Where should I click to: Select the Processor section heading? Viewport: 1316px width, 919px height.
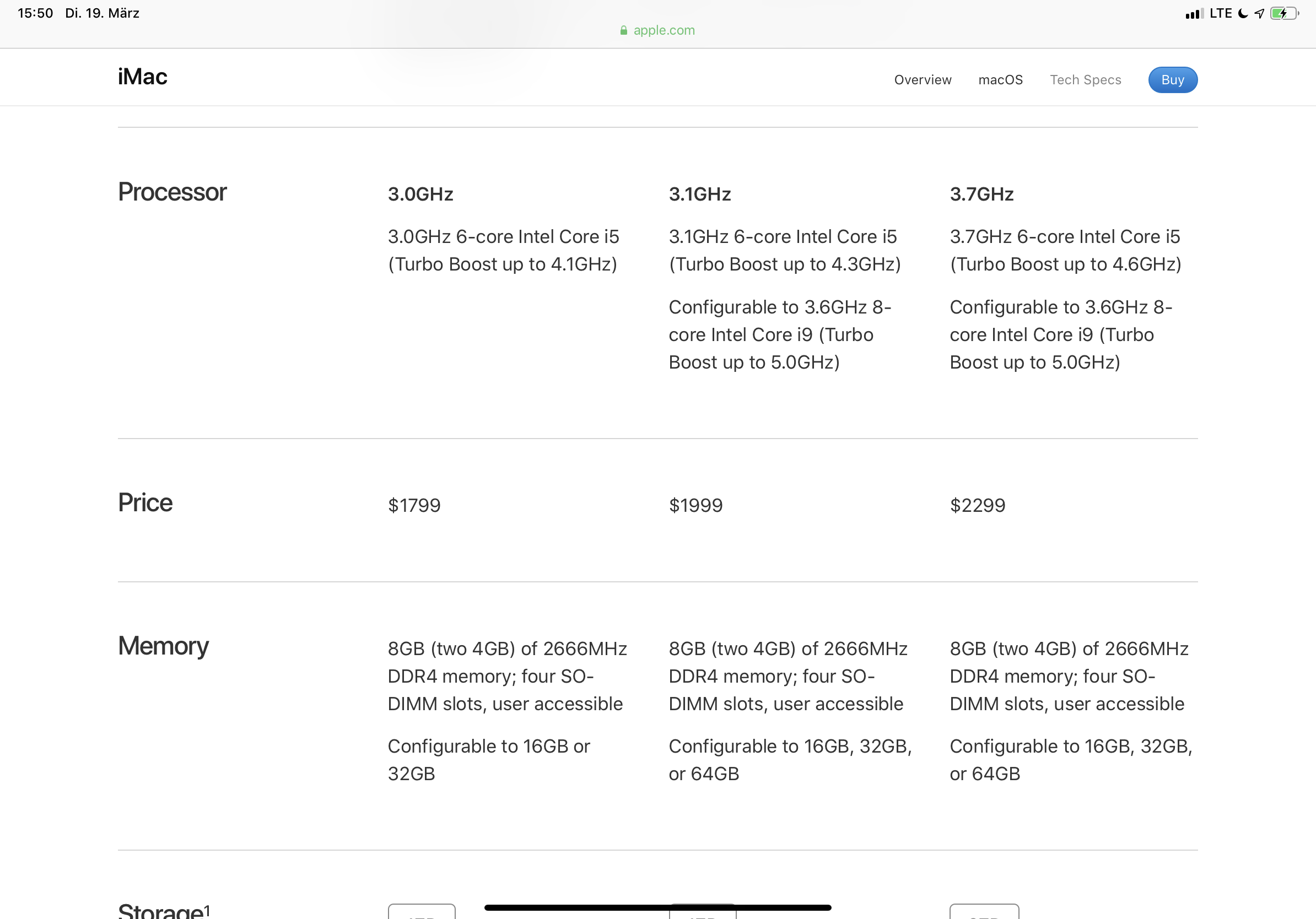(x=172, y=192)
